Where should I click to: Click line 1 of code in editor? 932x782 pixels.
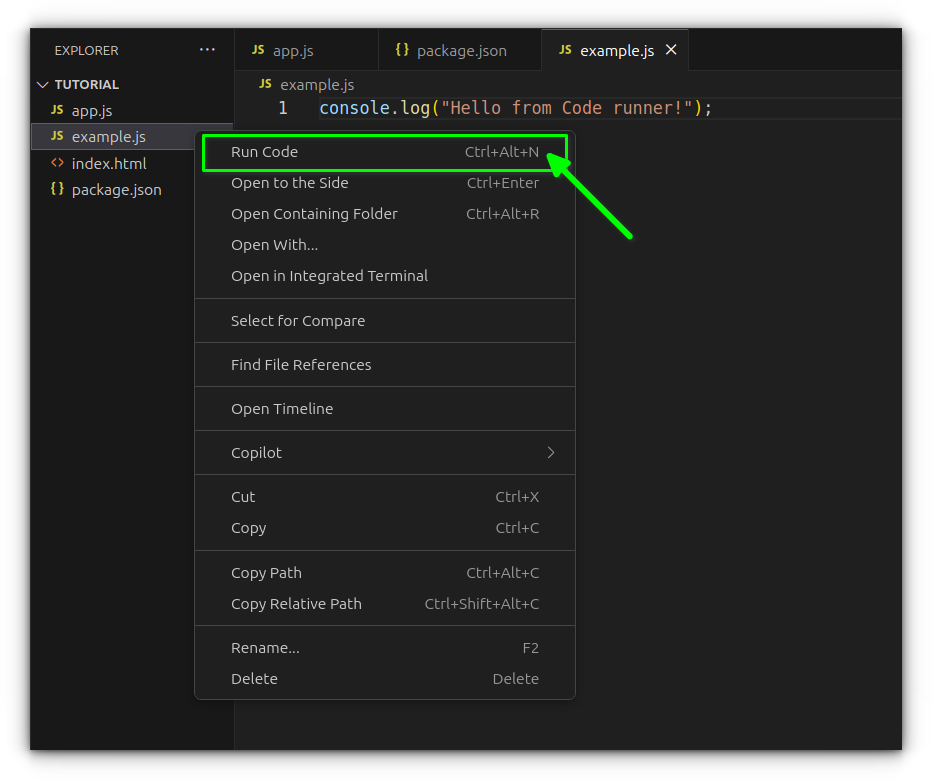(x=515, y=108)
